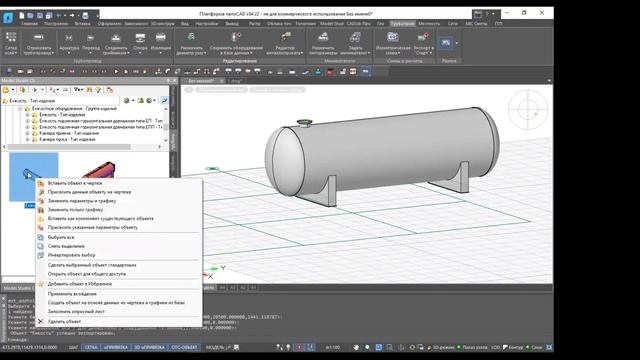Click the view cube compass in viewport

click(528, 109)
